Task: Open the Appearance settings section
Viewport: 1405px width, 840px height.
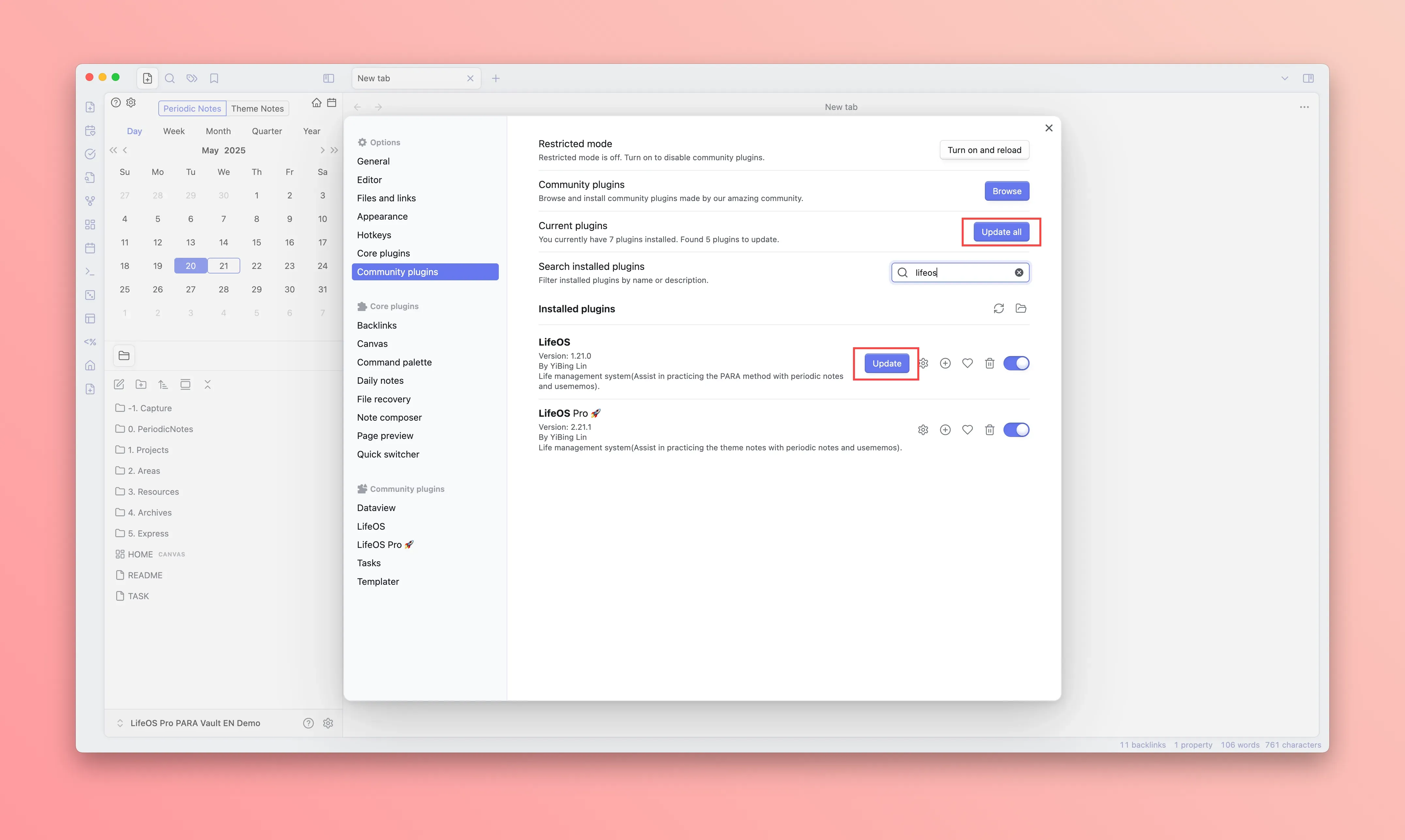Action: coord(382,216)
